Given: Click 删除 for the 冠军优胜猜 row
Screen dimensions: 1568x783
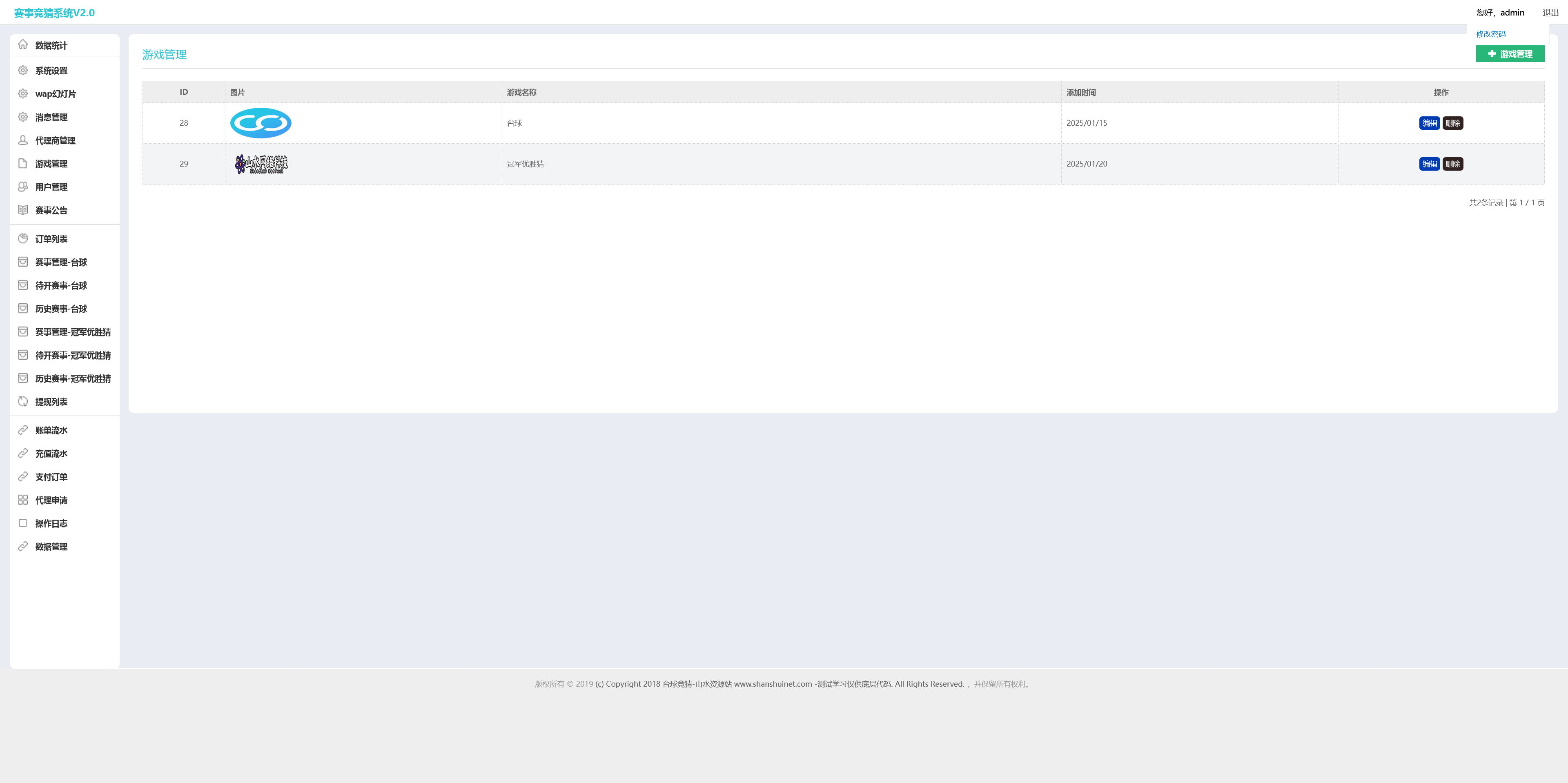Looking at the screenshot, I should point(1452,164).
